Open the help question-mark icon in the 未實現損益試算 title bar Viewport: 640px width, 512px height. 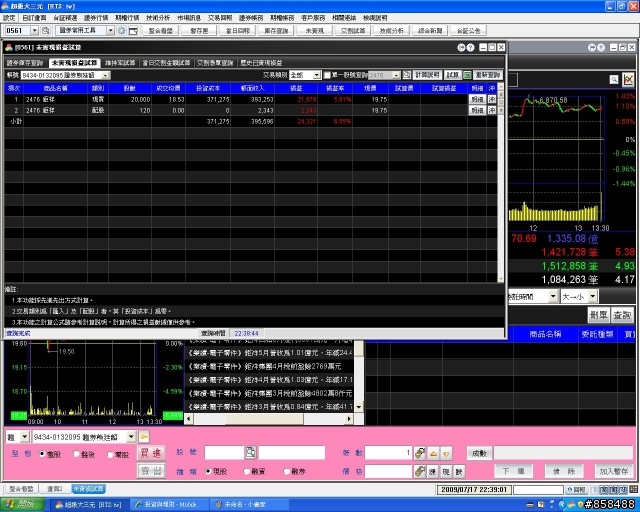[470, 48]
